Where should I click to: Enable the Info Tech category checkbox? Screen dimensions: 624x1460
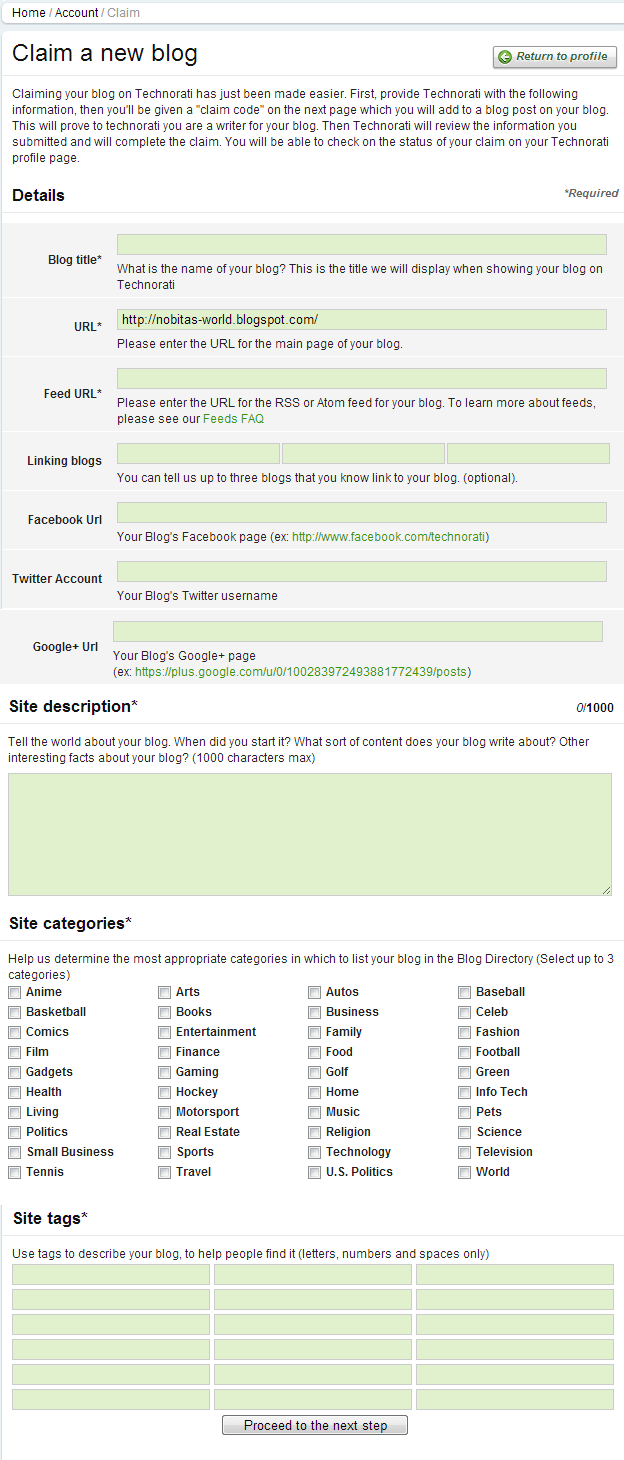465,1092
